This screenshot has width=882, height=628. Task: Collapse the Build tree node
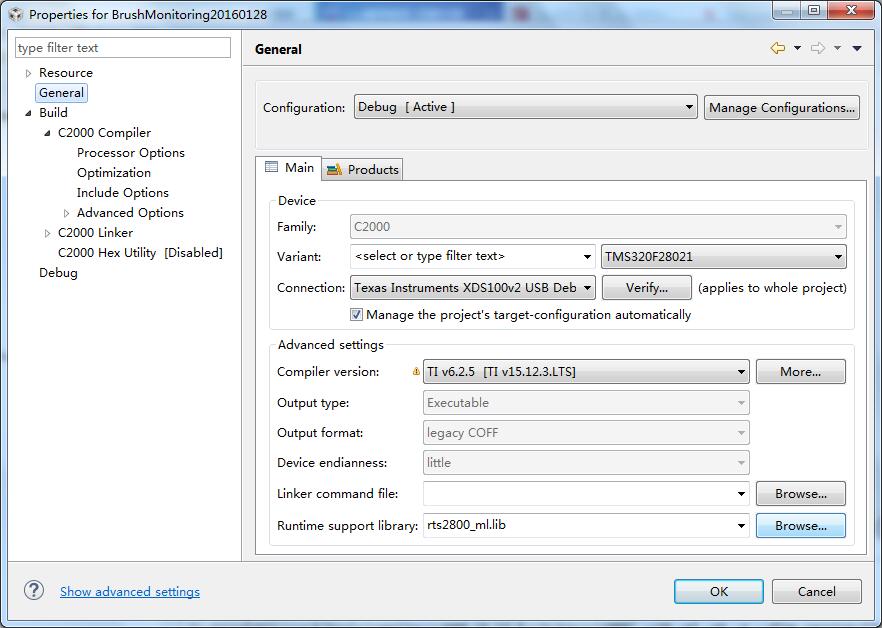(x=28, y=113)
